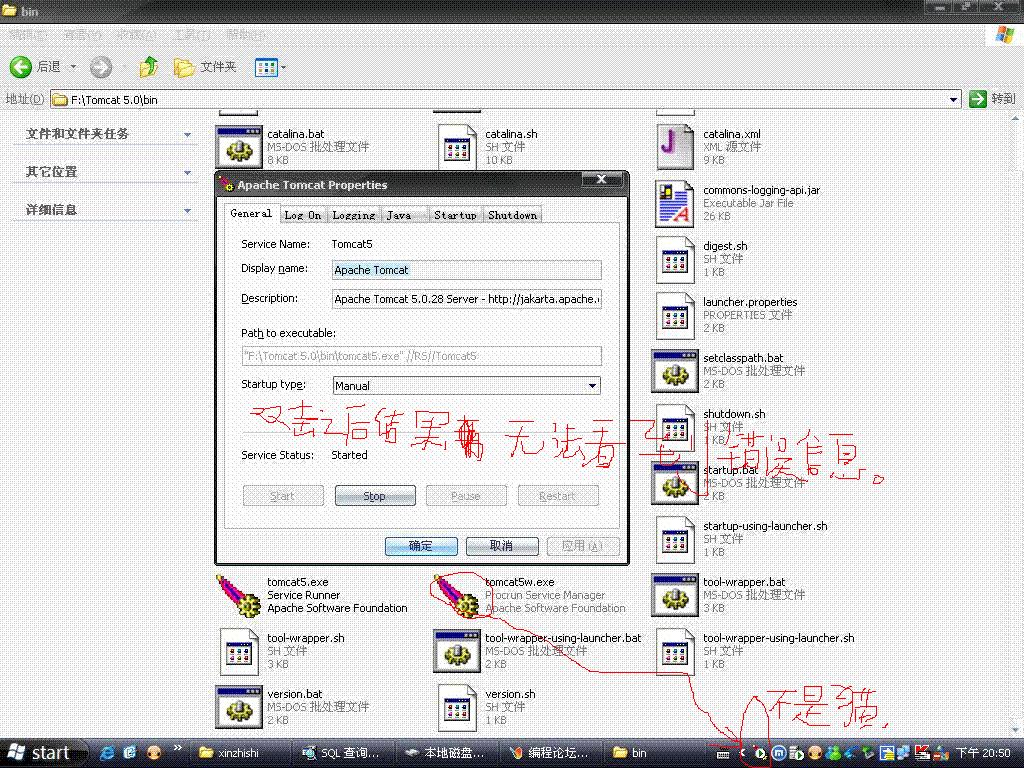Click the Display name input field

467,270
